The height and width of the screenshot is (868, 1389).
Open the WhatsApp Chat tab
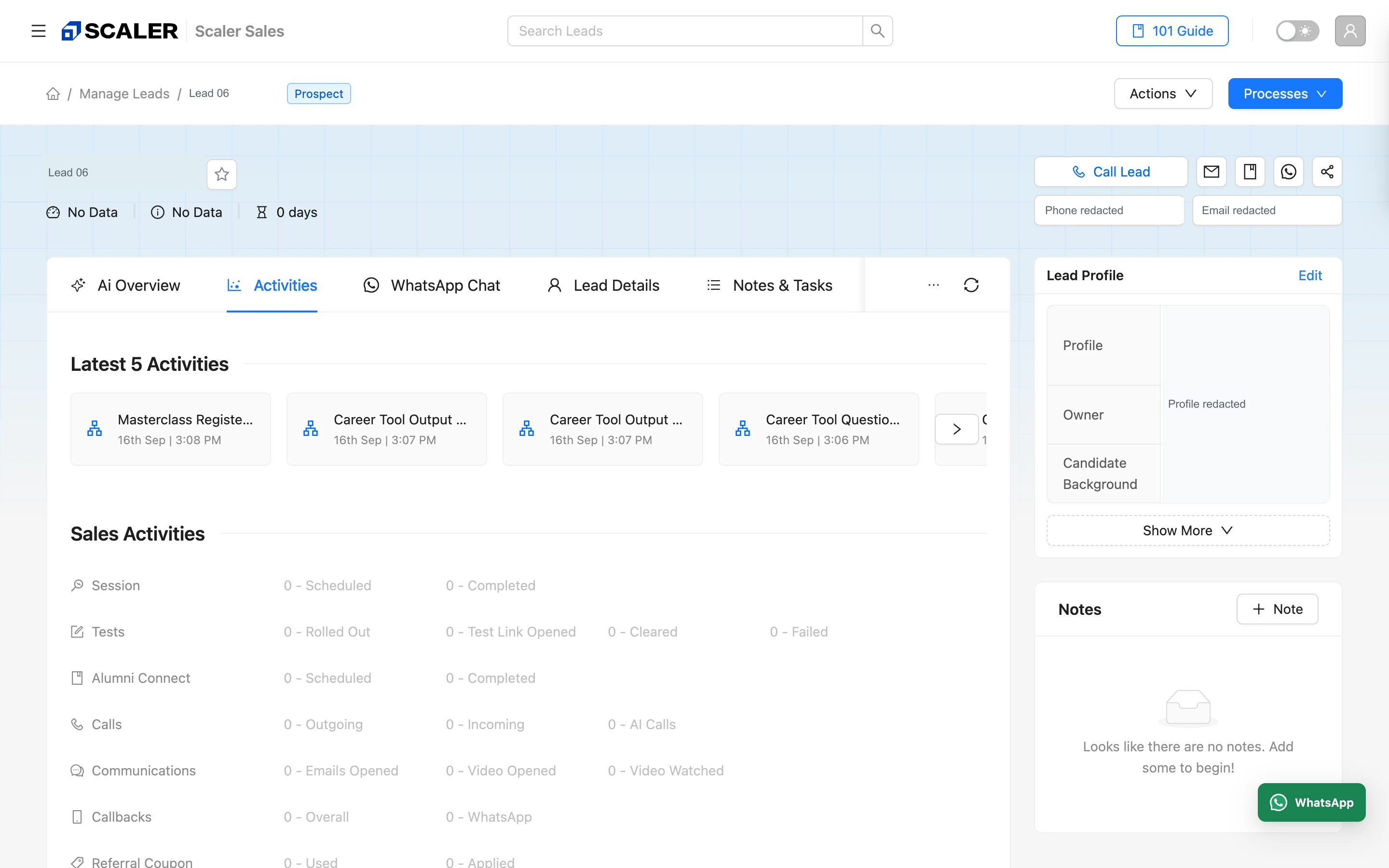point(432,285)
